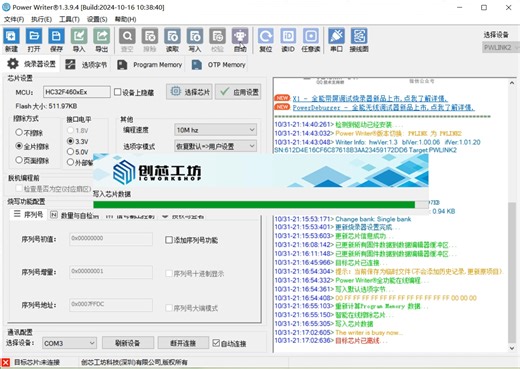Click the log scrollbar up arrow
This screenshot has height=369, width=520.
click(x=512, y=82)
